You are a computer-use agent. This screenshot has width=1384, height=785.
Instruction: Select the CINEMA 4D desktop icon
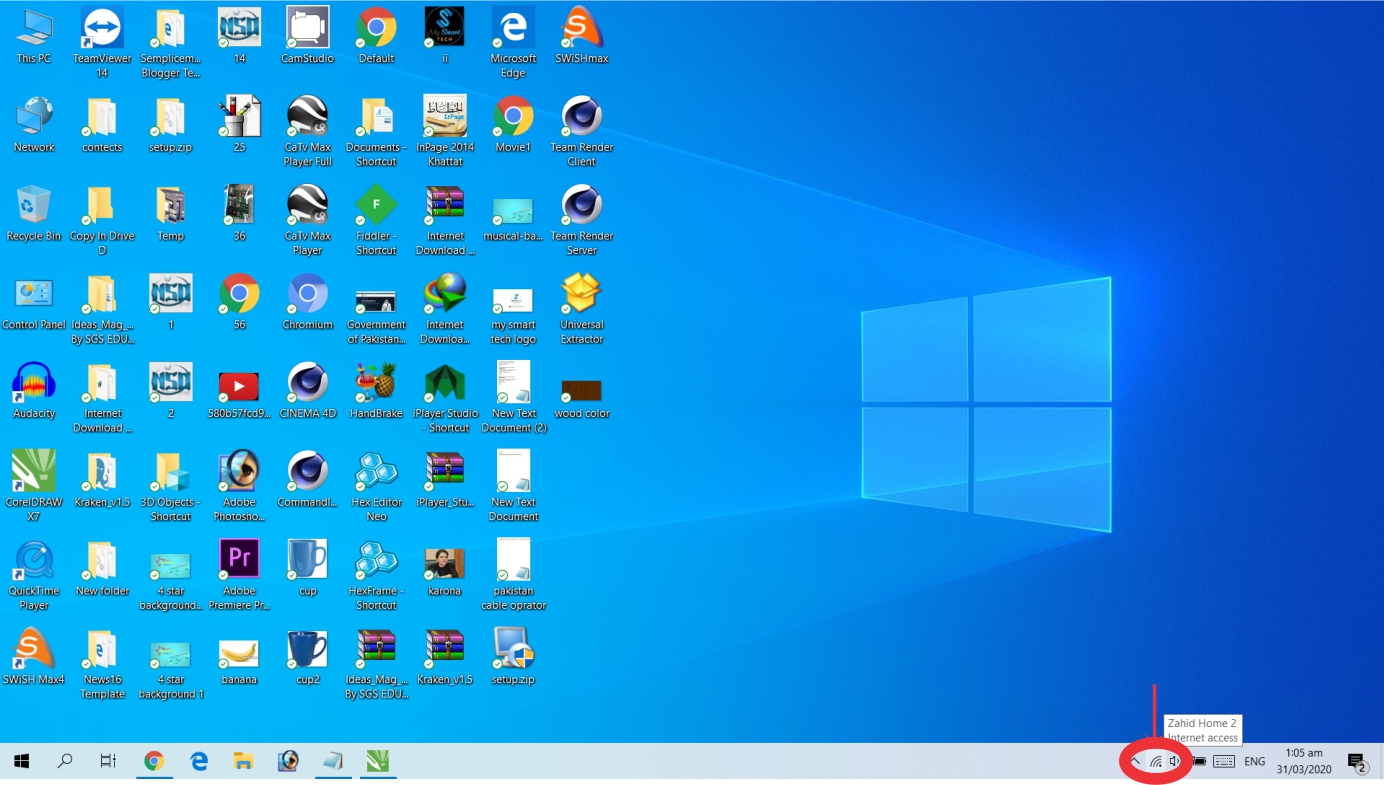(308, 391)
